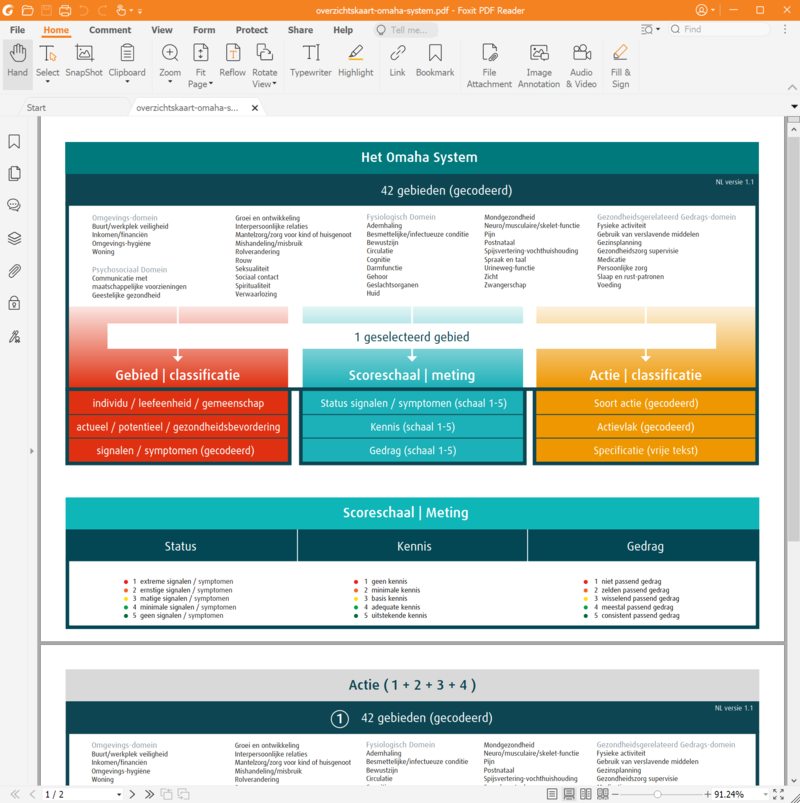
Task: Adjust the zoom slider in status bar
Action: click(656, 794)
